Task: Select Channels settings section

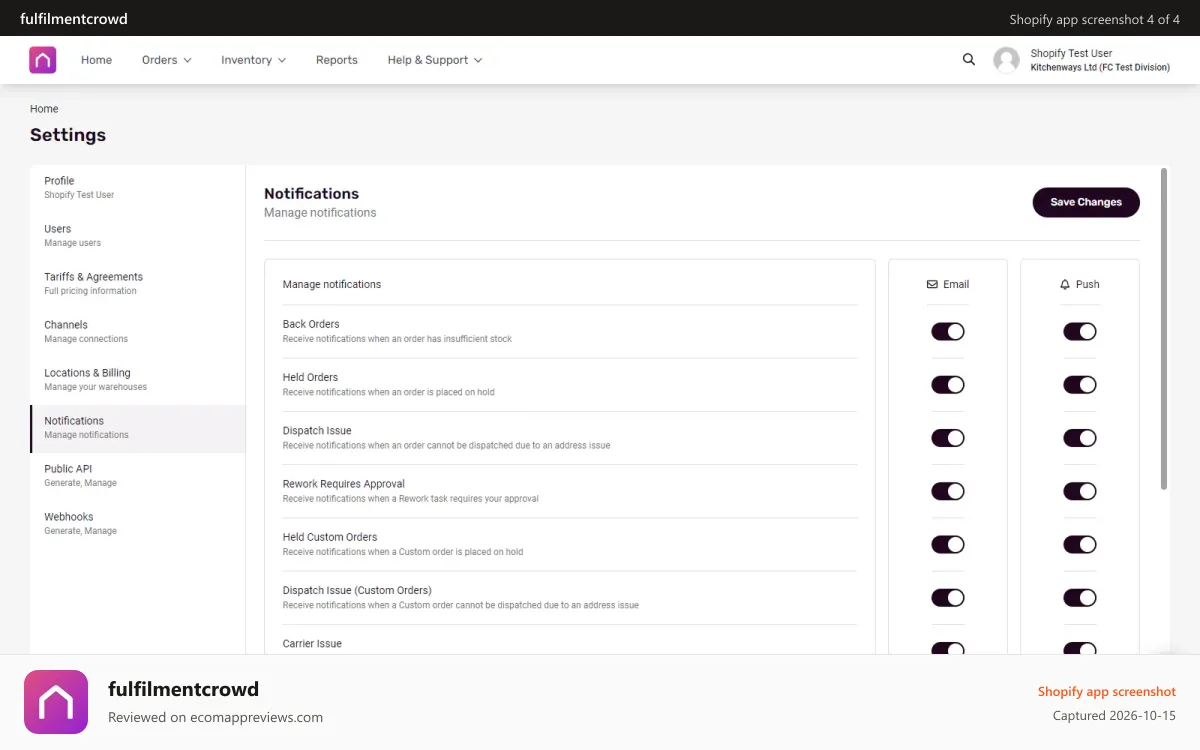Action: pyautogui.click(x=138, y=331)
